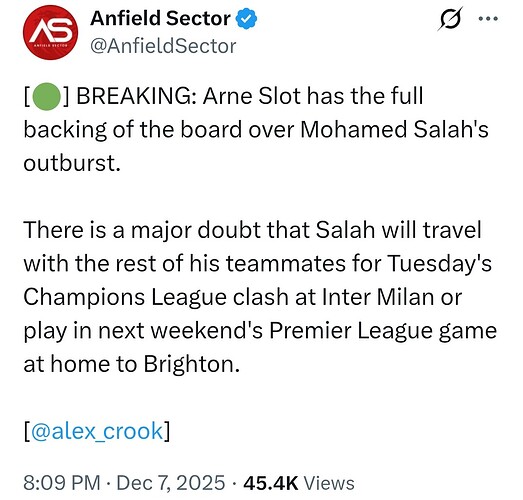Click the Premier League game text

pos(383,331)
